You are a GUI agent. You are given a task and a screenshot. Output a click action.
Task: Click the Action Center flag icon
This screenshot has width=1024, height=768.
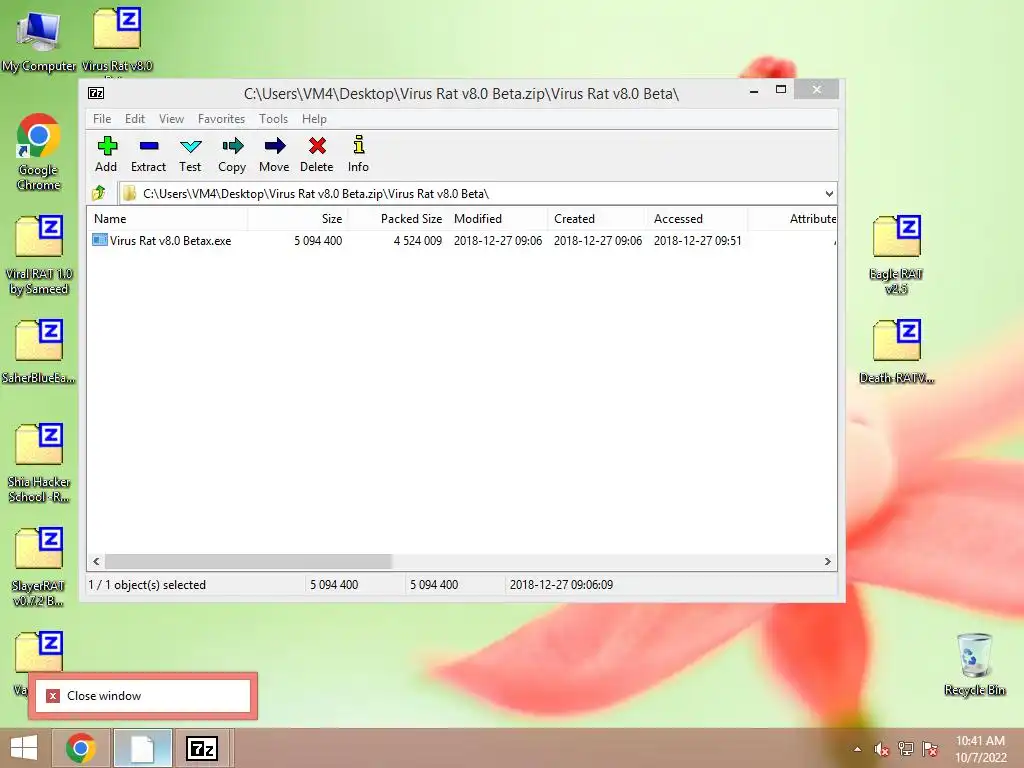pyautogui.click(x=930, y=749)
